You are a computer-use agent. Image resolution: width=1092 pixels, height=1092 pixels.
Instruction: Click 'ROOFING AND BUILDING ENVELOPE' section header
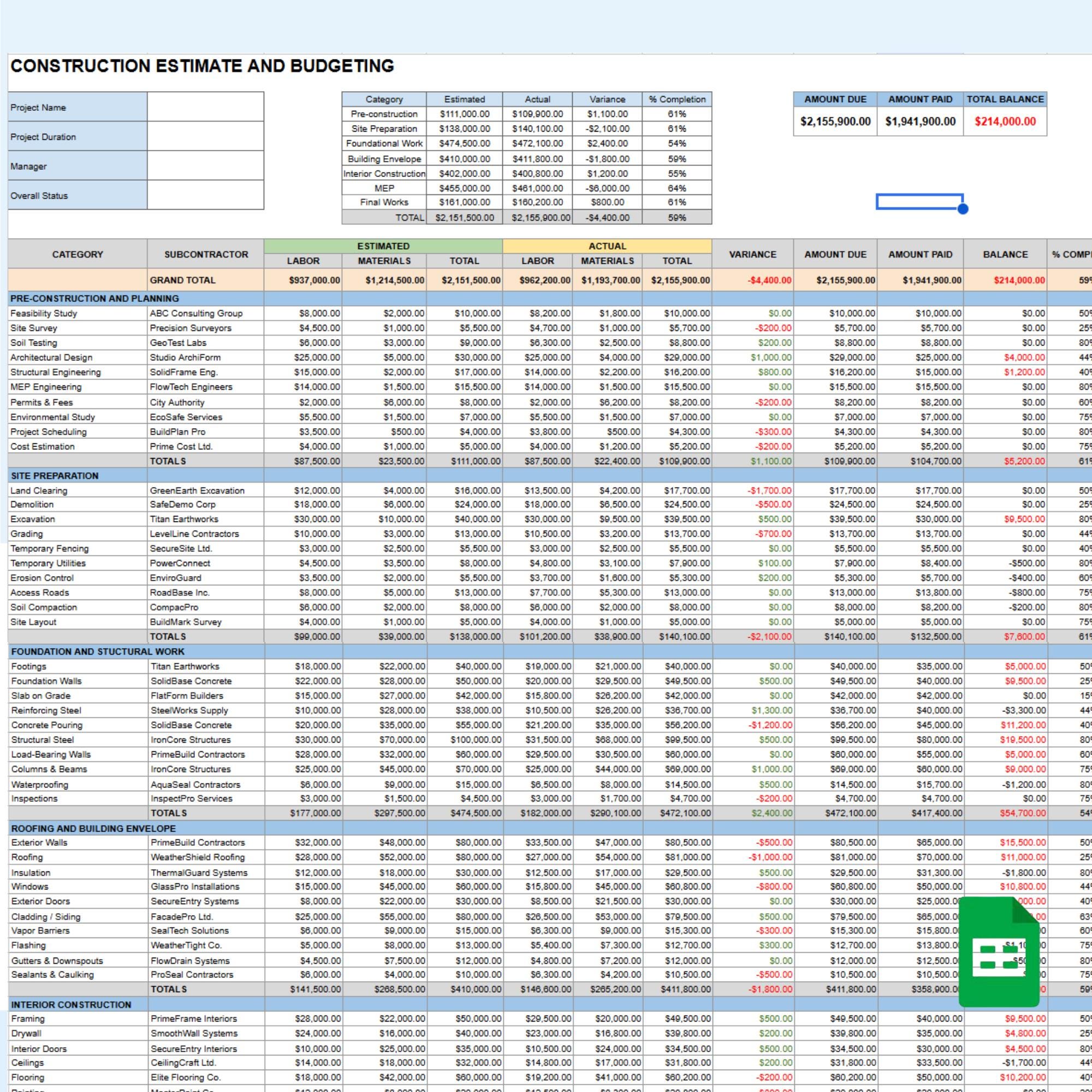(x=94, y=829)
